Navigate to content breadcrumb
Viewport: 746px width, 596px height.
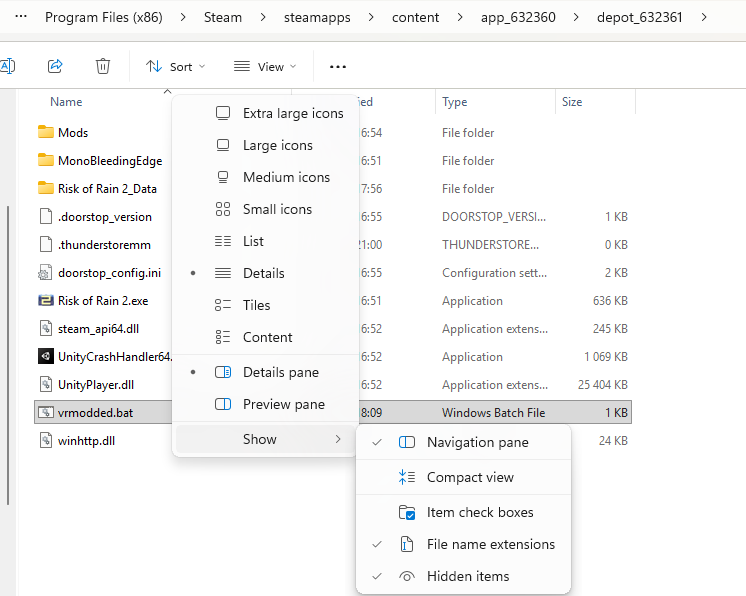click(415, 17)
